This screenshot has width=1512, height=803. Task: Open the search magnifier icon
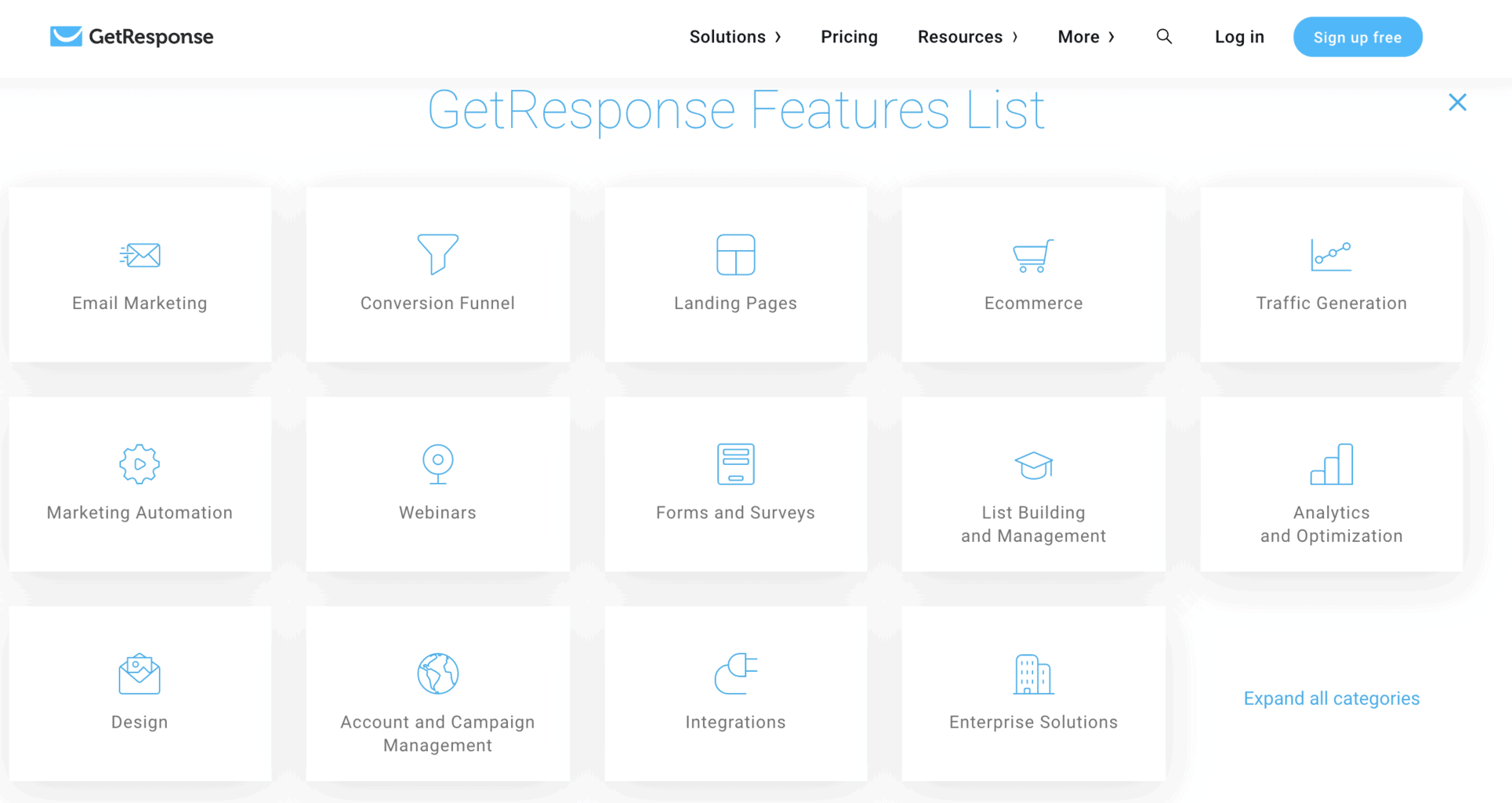coord(1164,37)
